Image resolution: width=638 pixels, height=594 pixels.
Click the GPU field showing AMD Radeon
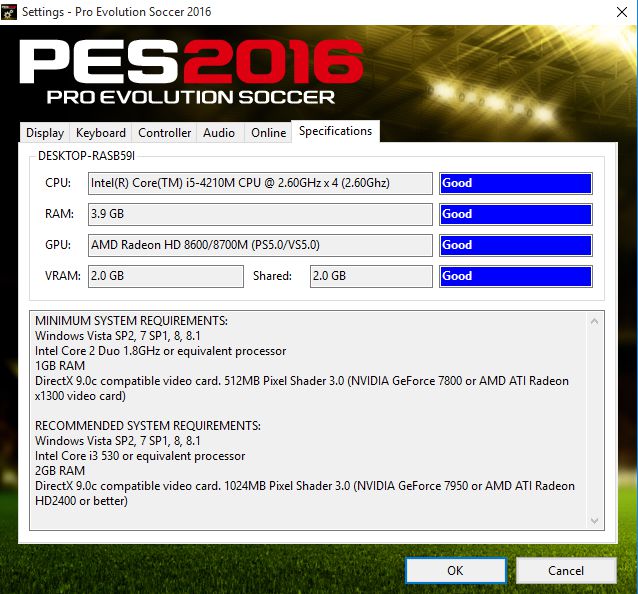(260, 245)
